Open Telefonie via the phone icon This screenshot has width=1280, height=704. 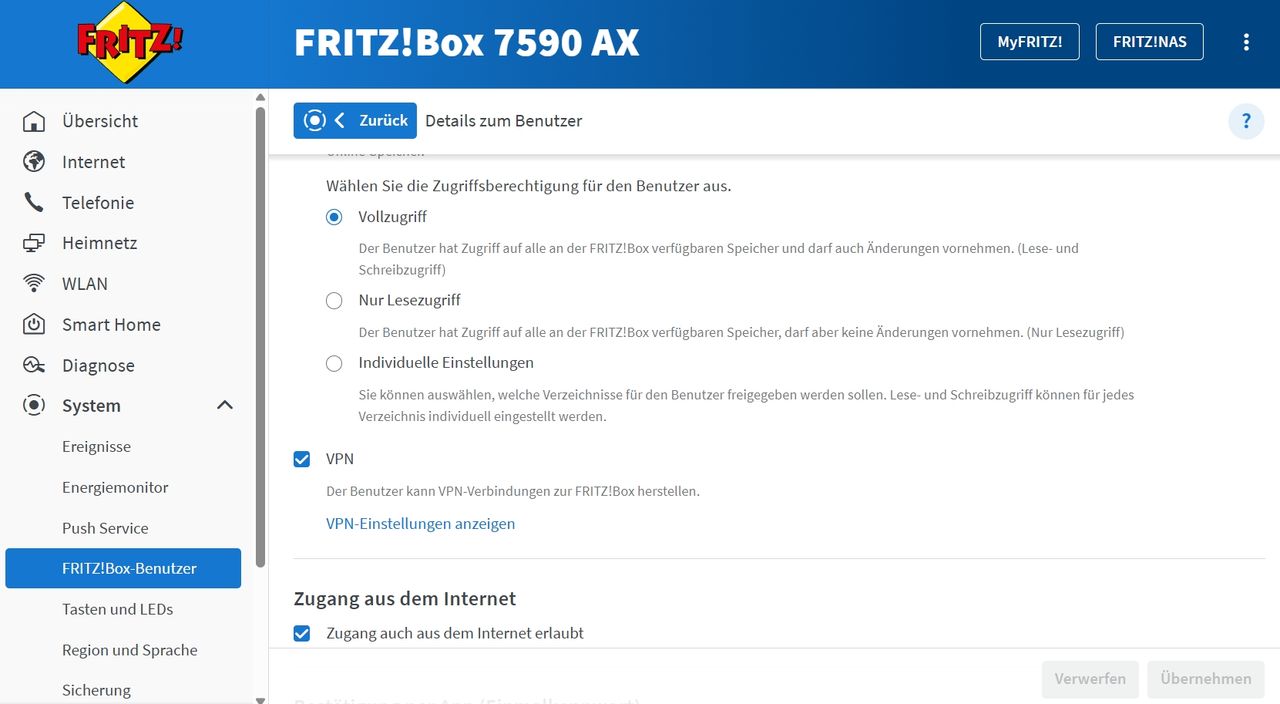tap(34, 203)
